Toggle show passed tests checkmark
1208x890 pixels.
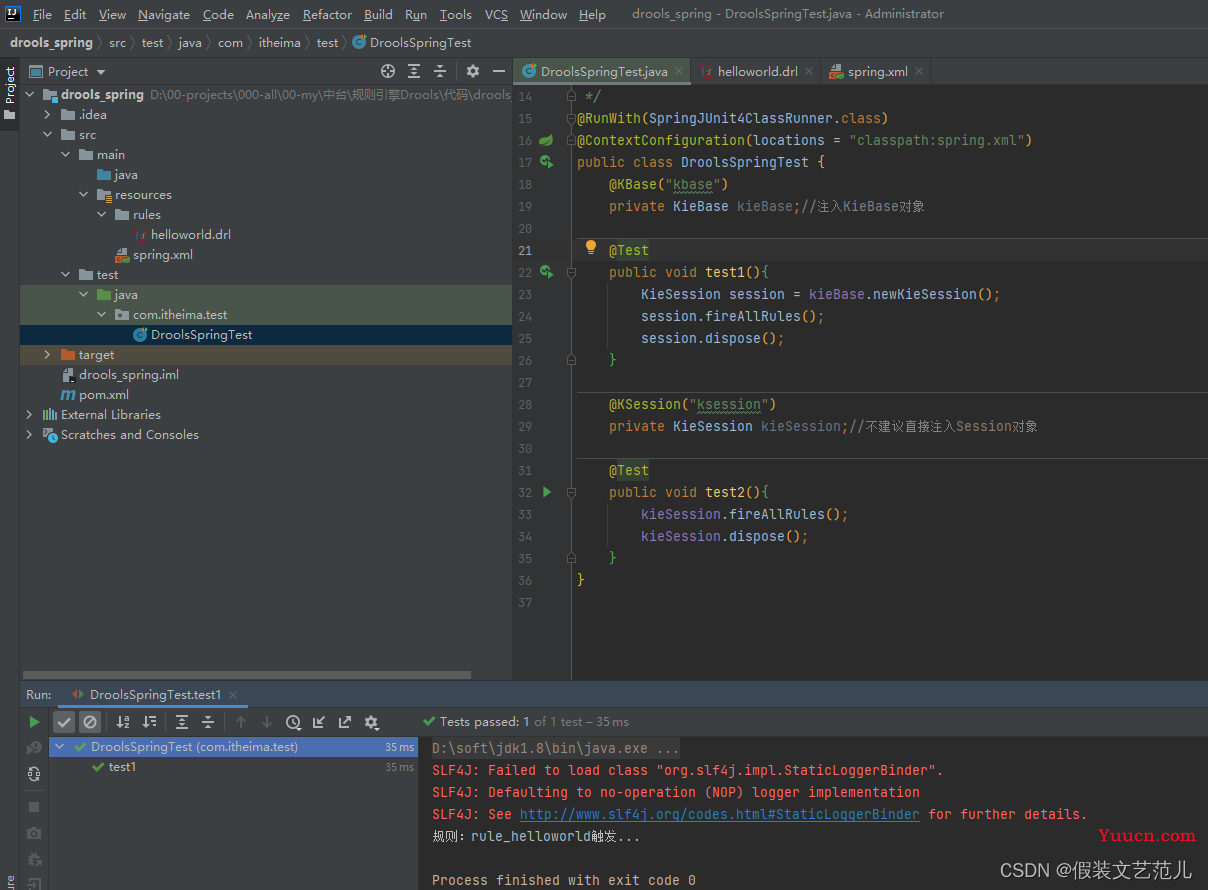[x=64, y=722]
